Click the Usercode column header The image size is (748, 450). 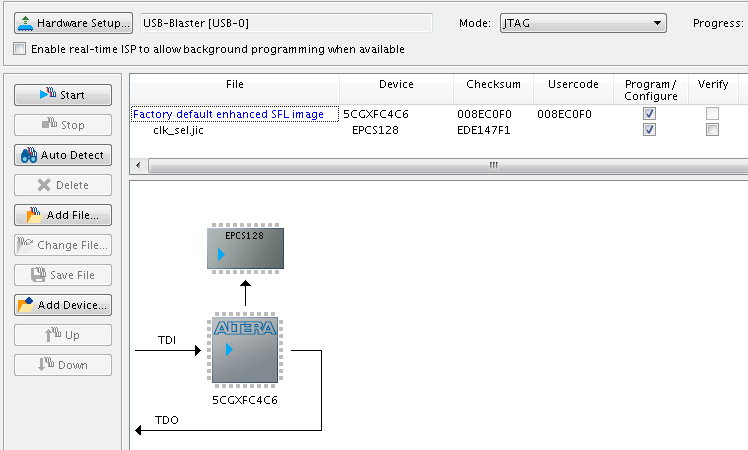coord(573,90)
